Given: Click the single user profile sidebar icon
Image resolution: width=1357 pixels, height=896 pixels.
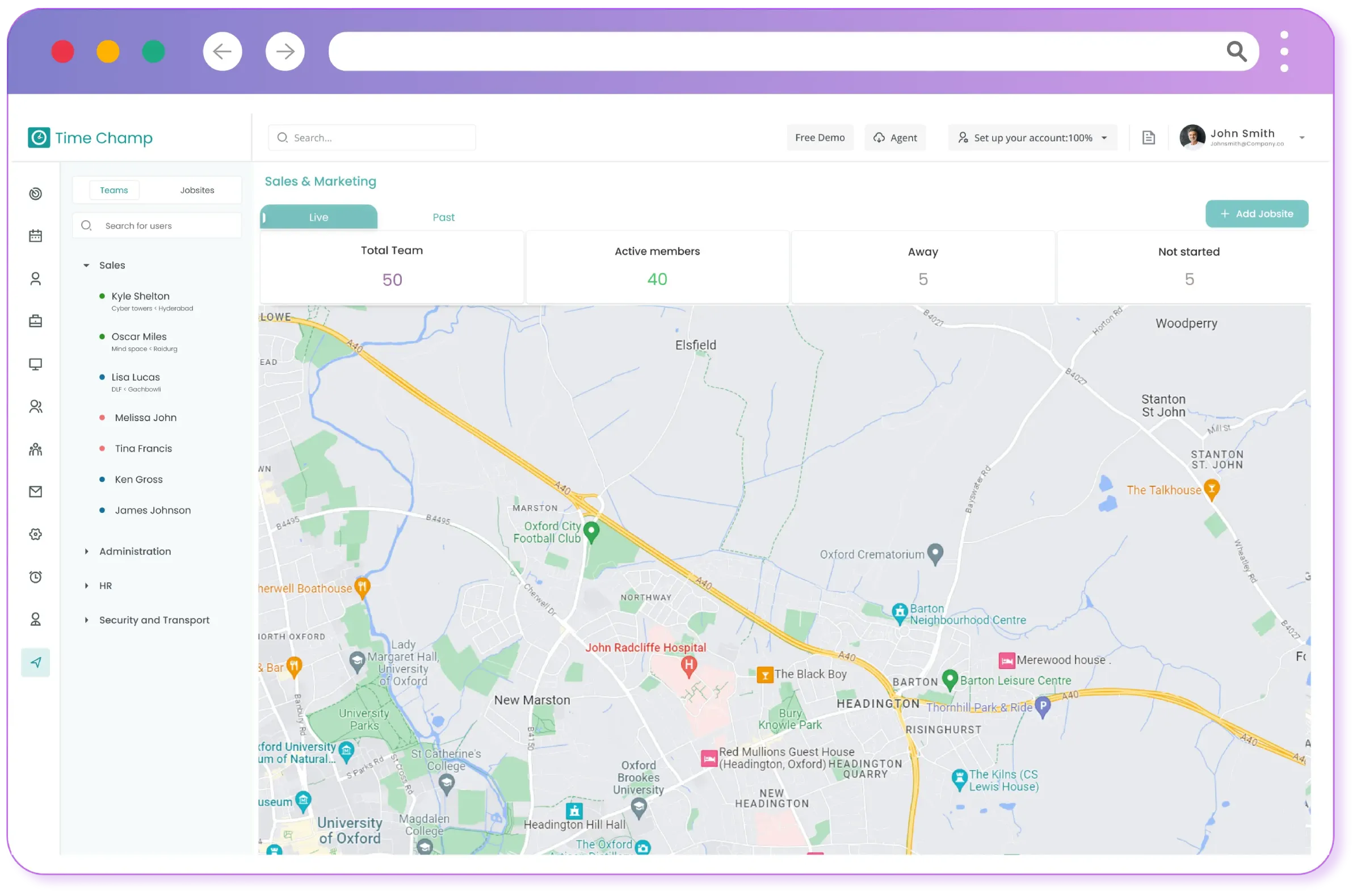Looking at the screenshot, I should 35,279.
